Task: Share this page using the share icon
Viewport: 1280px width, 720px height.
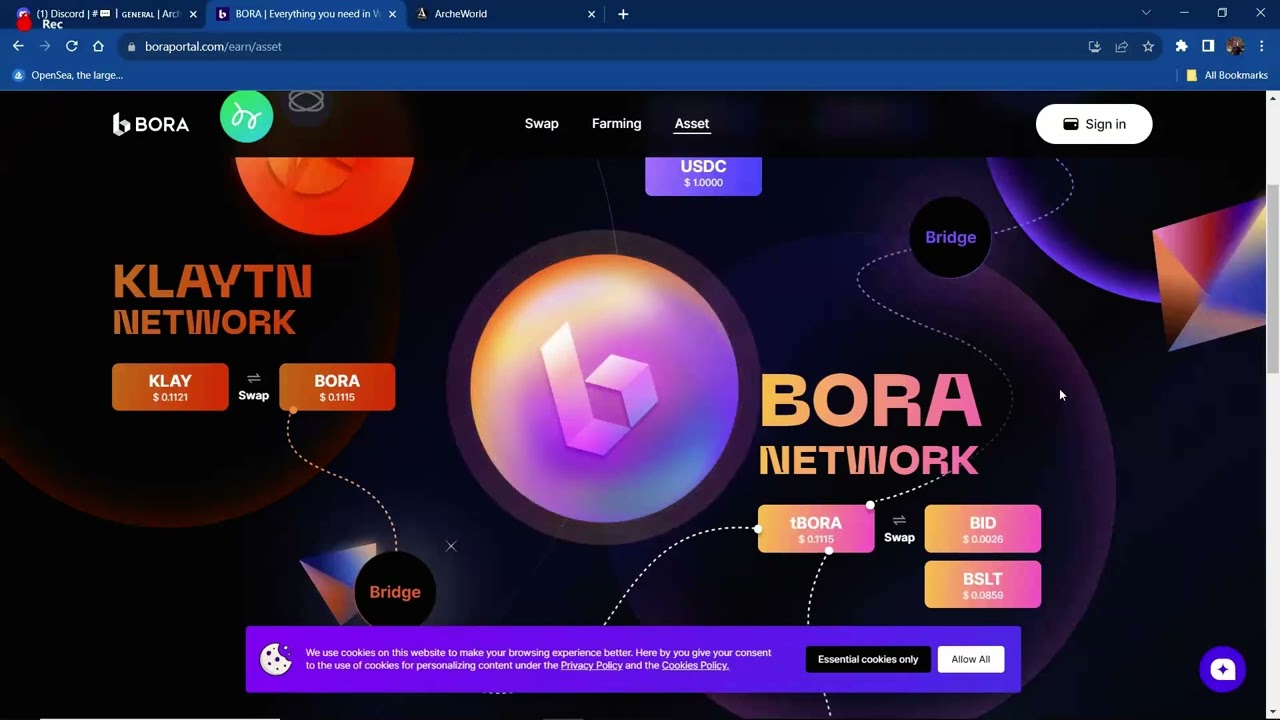Action: click(1121, 46)
